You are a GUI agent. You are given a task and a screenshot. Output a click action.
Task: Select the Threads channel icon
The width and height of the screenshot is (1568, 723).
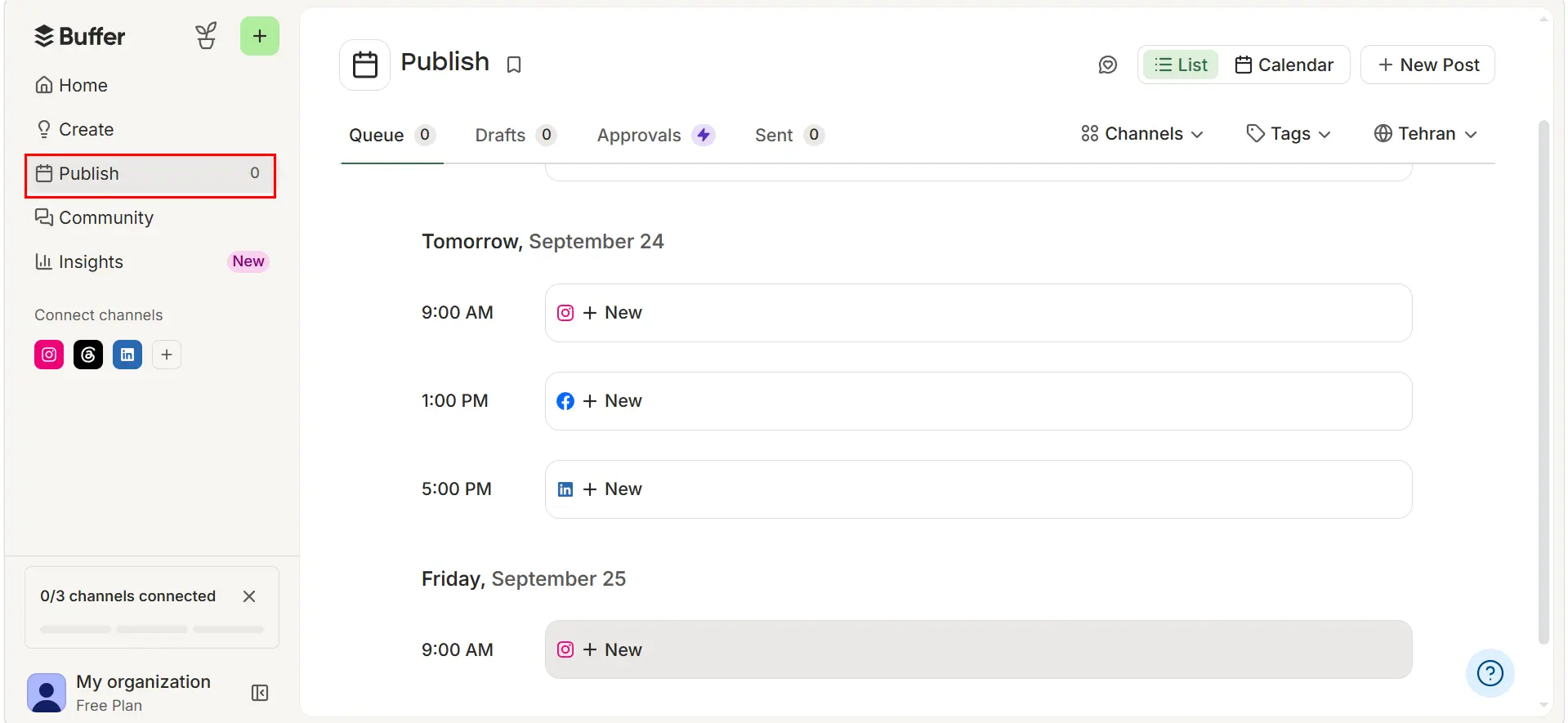click(x=88, y=355)
